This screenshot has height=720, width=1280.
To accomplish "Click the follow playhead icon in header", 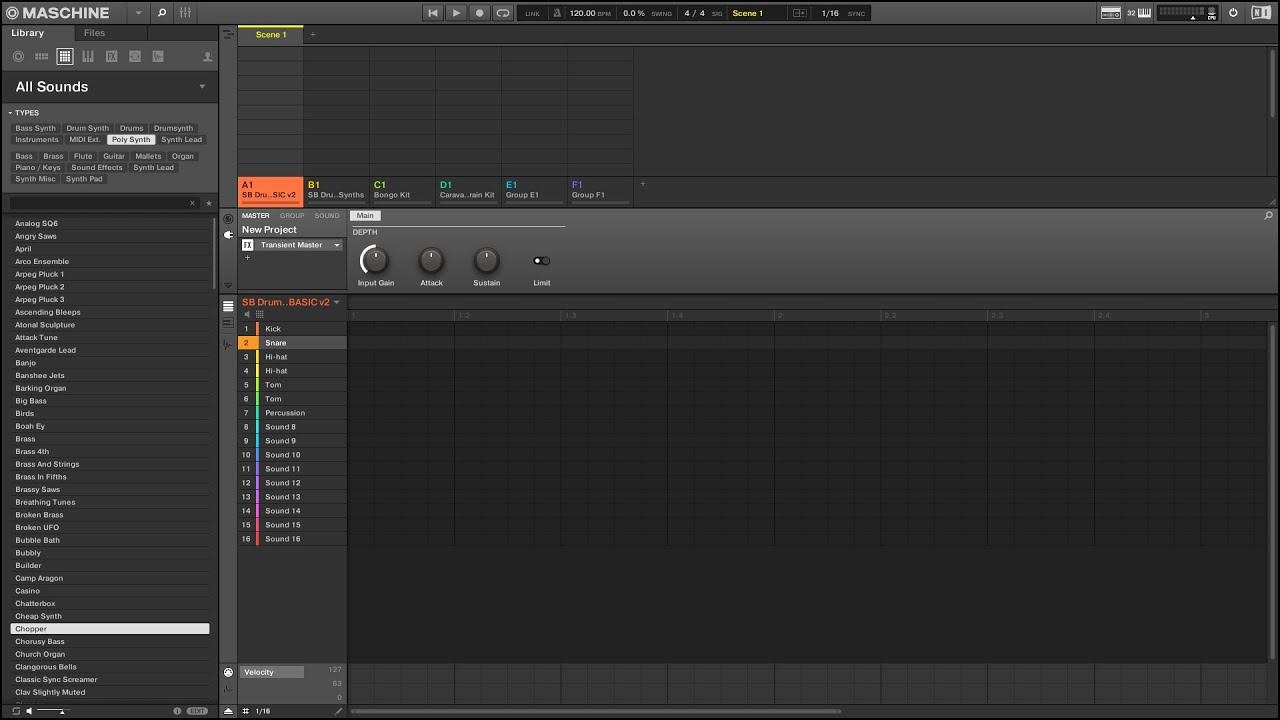I will 799,13.
